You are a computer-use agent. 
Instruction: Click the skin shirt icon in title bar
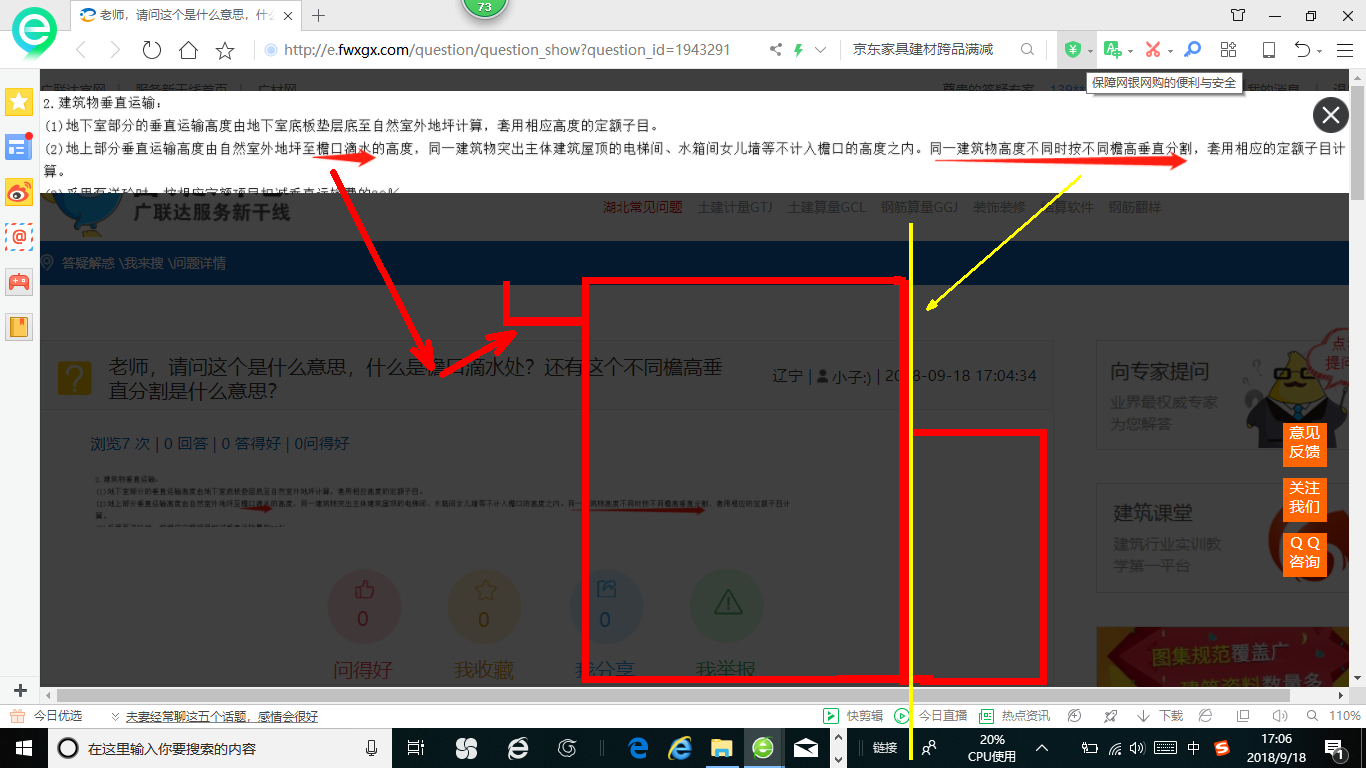coord(1238,15)
